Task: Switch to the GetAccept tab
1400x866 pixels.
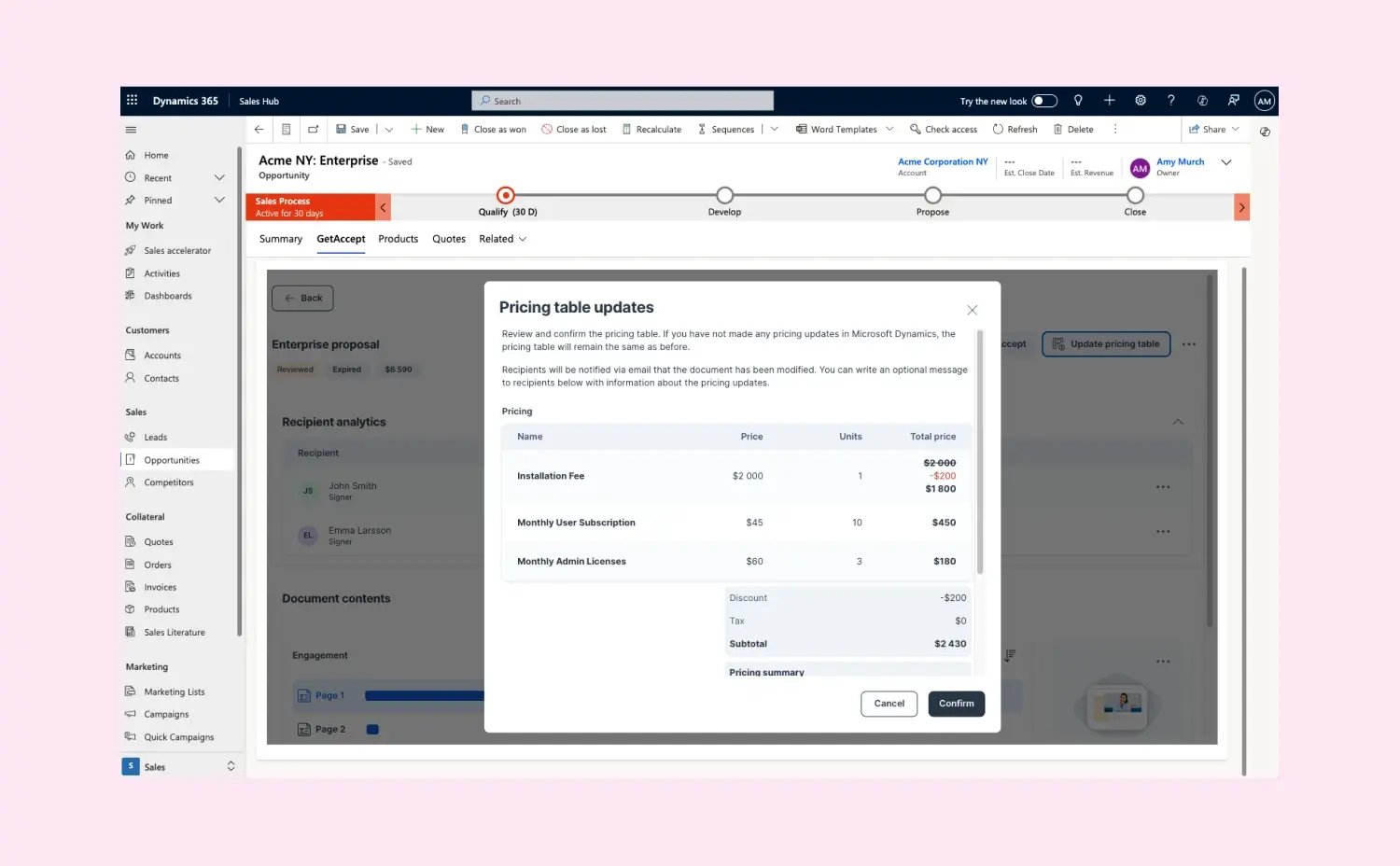Action: tap(341, 239)
